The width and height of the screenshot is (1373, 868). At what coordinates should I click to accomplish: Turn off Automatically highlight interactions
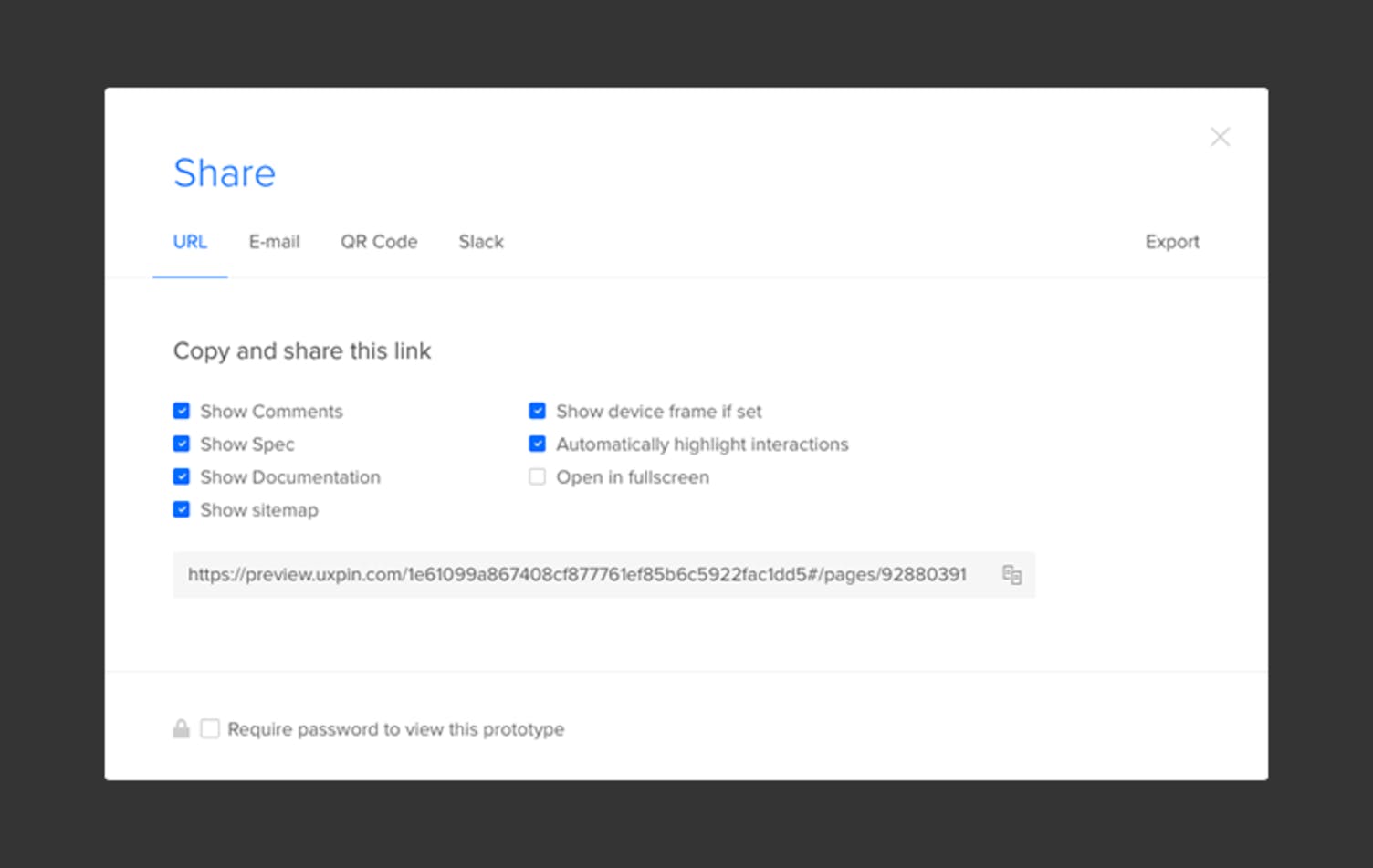[x=537, y=444]
